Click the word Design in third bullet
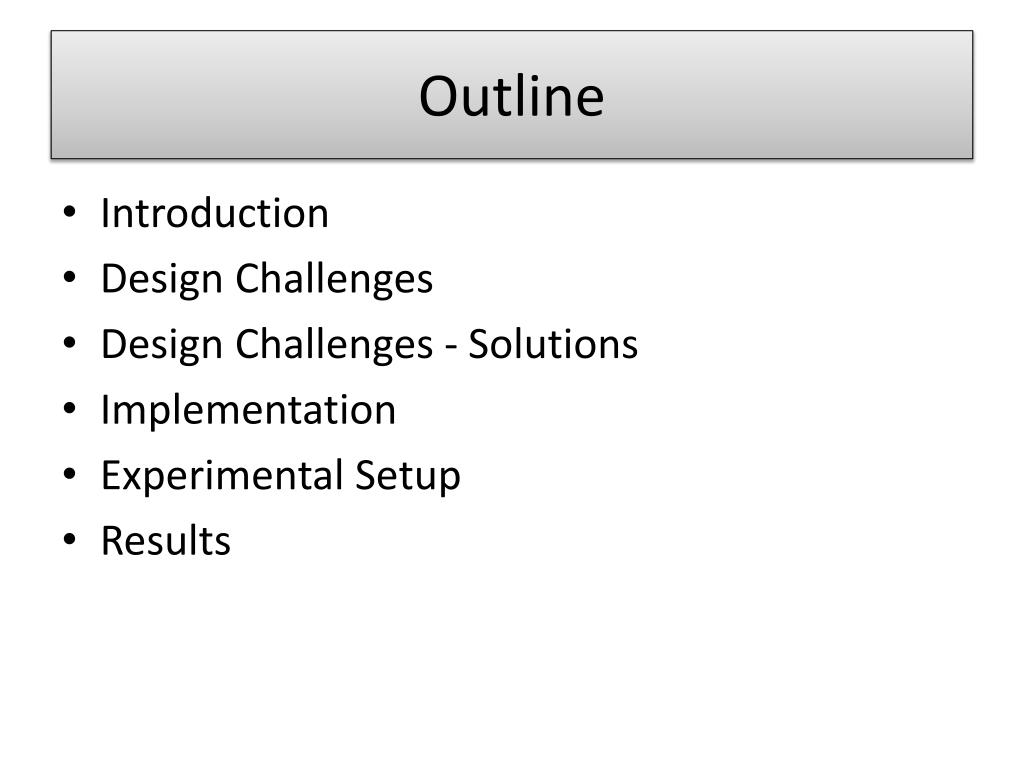Viewport: 1024px width, 768px height. [162, 344]
